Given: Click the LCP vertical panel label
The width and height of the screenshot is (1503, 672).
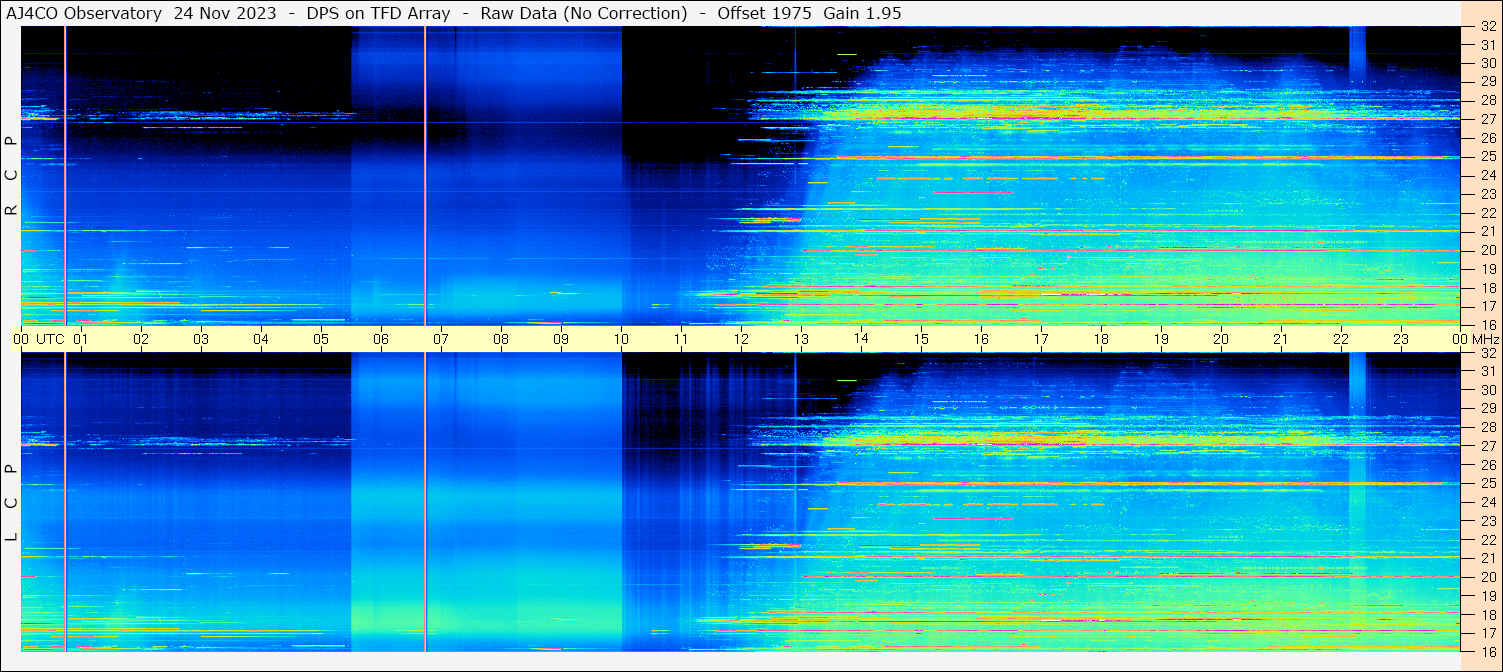Looking at the screenshot, I should pos(10,503).
